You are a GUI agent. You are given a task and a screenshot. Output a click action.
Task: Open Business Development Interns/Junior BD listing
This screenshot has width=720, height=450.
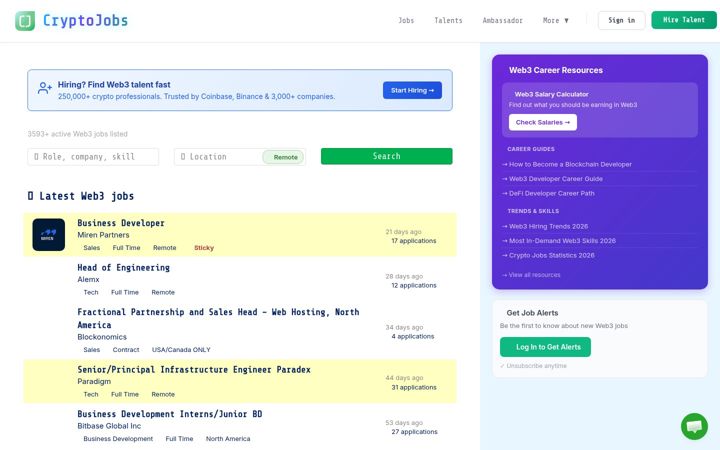point(170,414)
